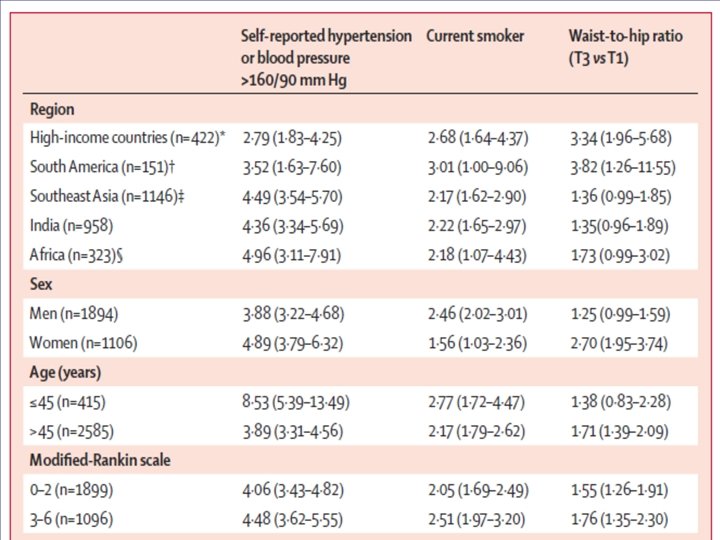
Task: Select the 3–6 (n=1096) row label
Action: (72, 519)
